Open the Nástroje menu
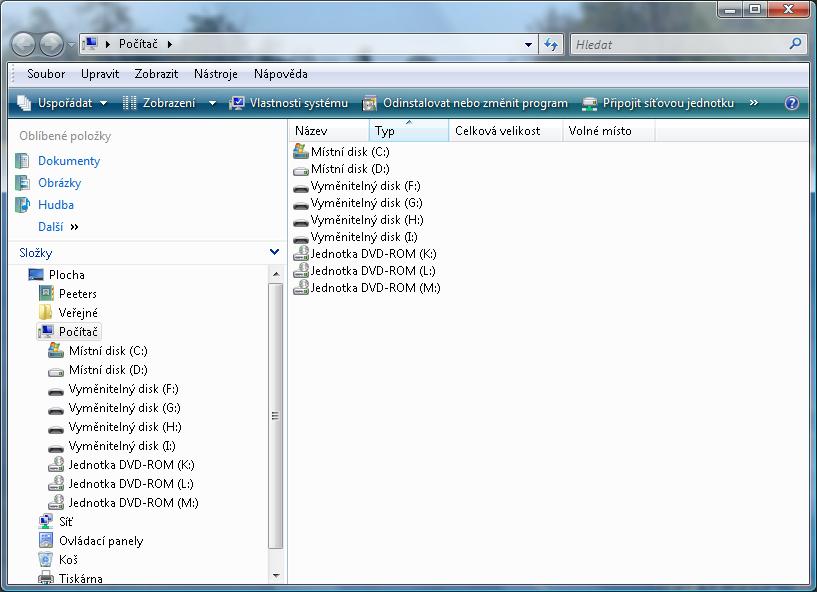The image size is (817, 592). click(x=215, y=74)
